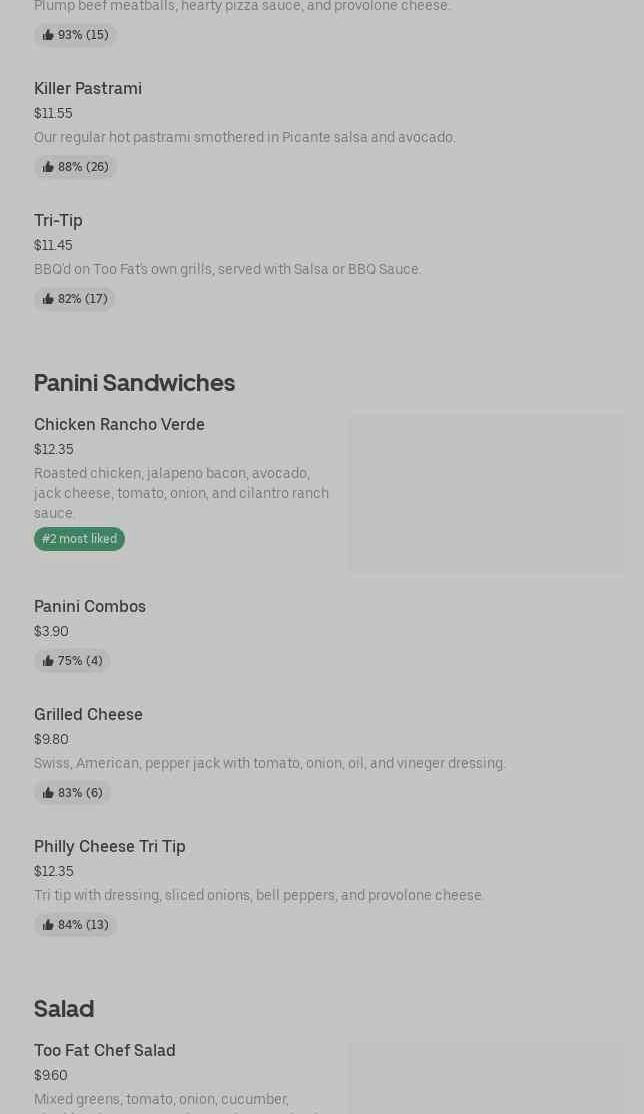
Task: Click the Too Fat Chef Salad photo
Action: 486,1080
